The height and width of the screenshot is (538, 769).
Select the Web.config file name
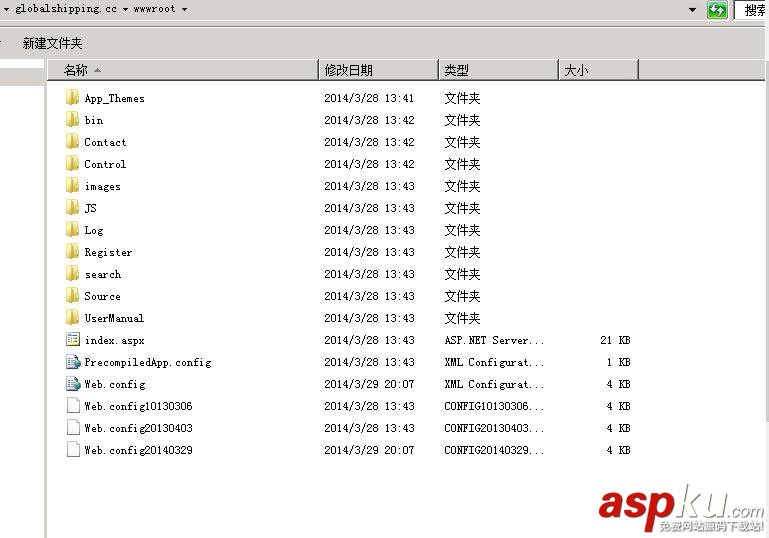point(115,384)
